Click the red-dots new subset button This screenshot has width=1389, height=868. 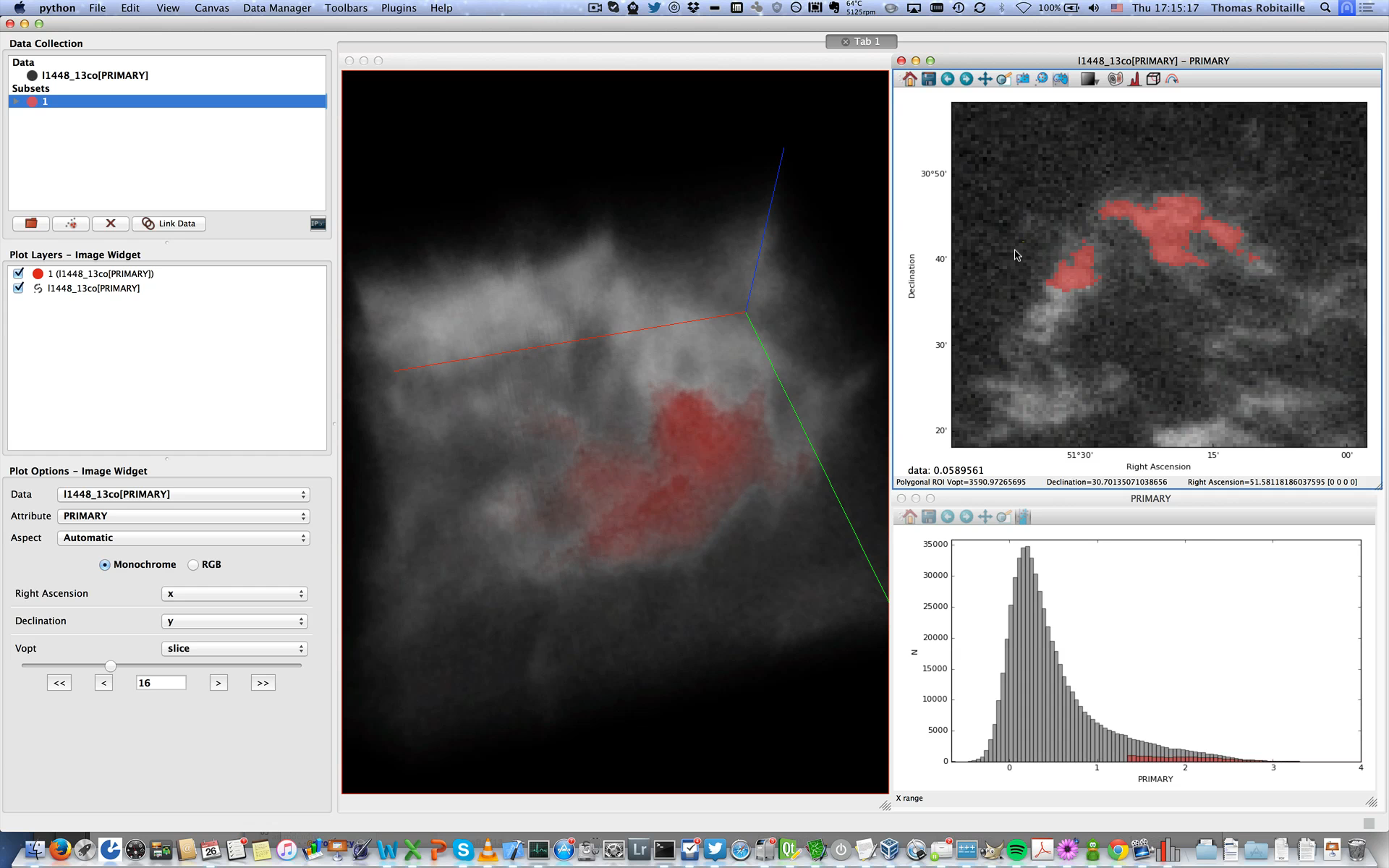[x=71, y=224]
